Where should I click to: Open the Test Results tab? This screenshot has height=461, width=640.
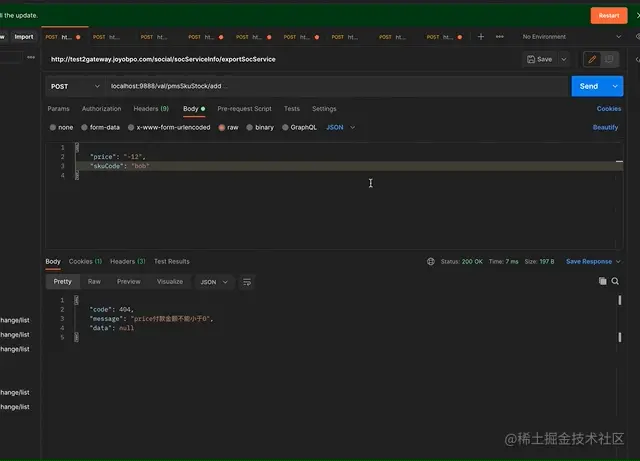[171, 261]
